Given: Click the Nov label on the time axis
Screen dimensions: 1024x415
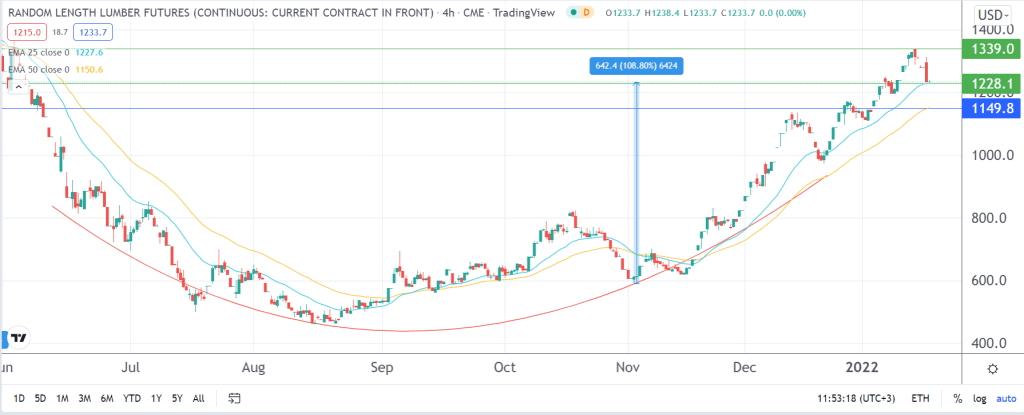Looking at the screenshot, I should [628, 369].
